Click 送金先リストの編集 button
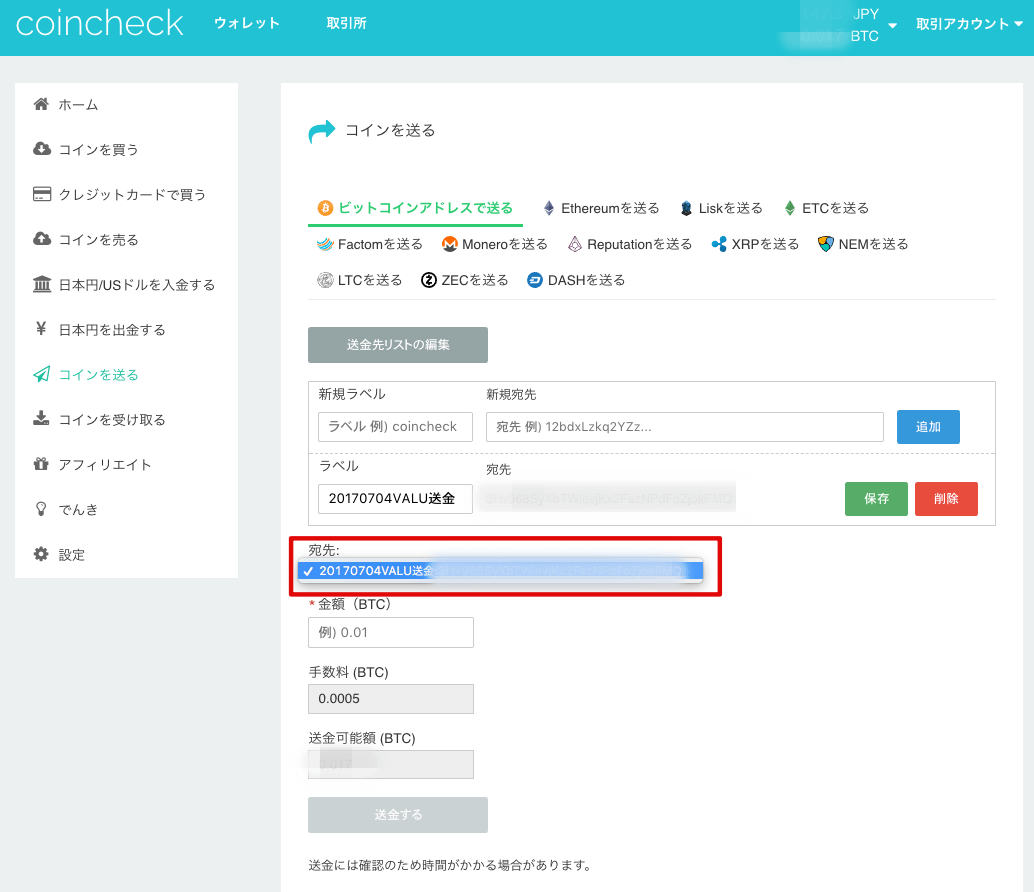1034x892 pixels. tap(398, 345)
